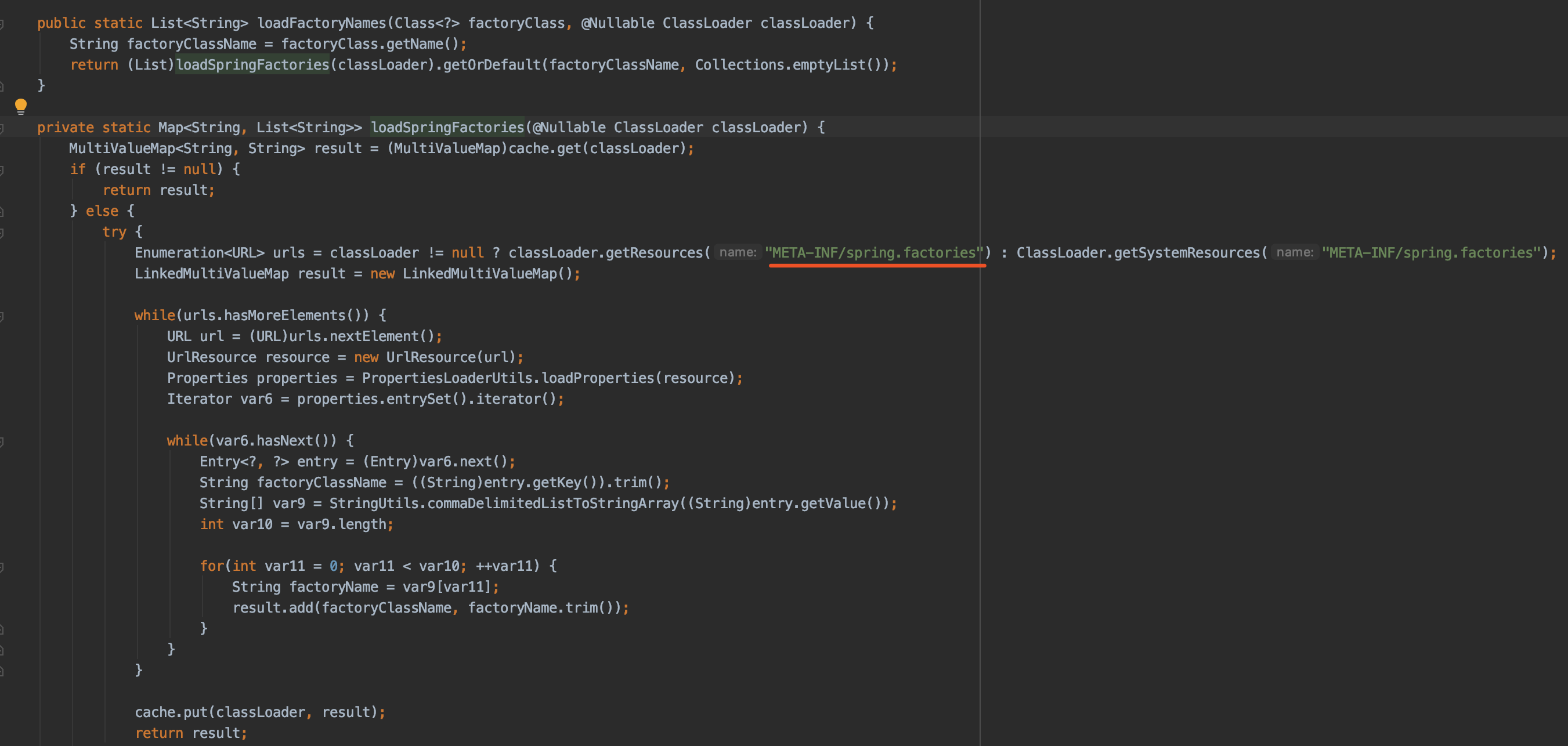The image size is (1568, 746).
Task: Click the name: hint inside getSystemResources
Action: (x=1295, y=252)
